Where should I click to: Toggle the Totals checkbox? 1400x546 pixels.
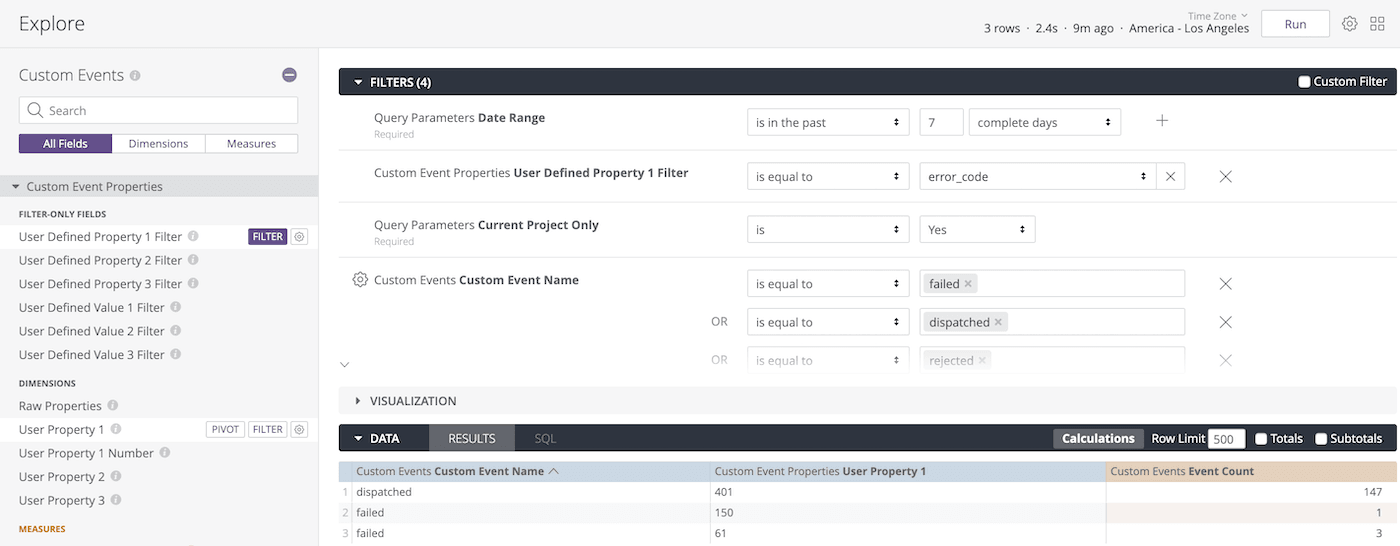[1261, 438]
